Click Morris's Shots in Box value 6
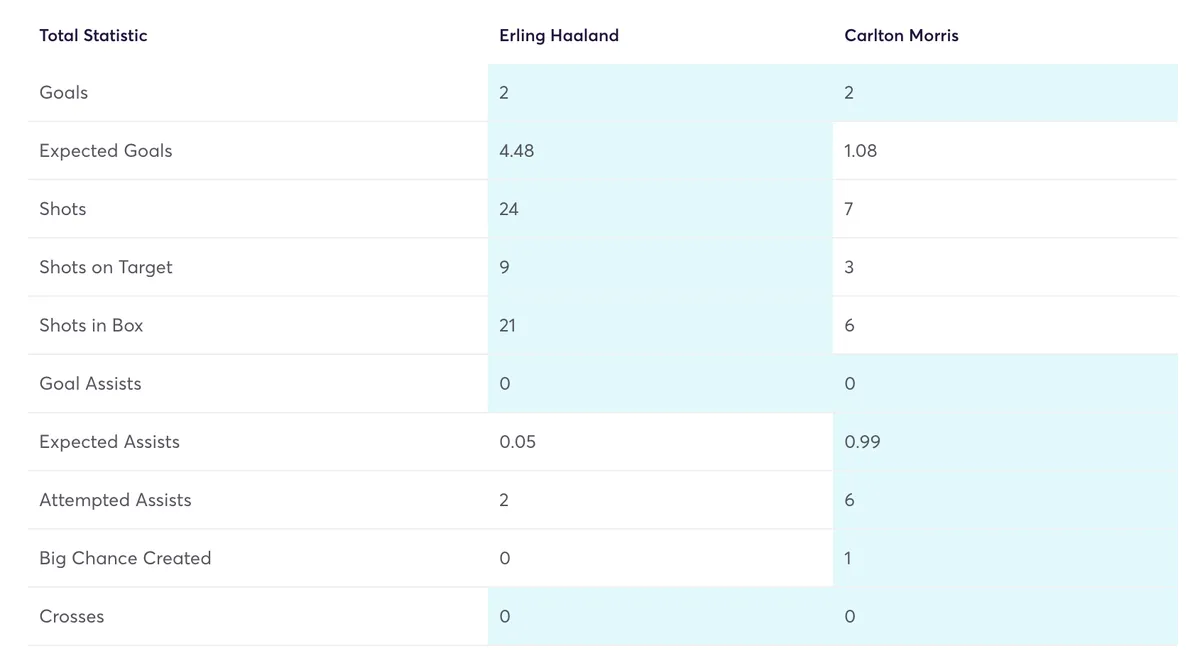 (849, 325)
